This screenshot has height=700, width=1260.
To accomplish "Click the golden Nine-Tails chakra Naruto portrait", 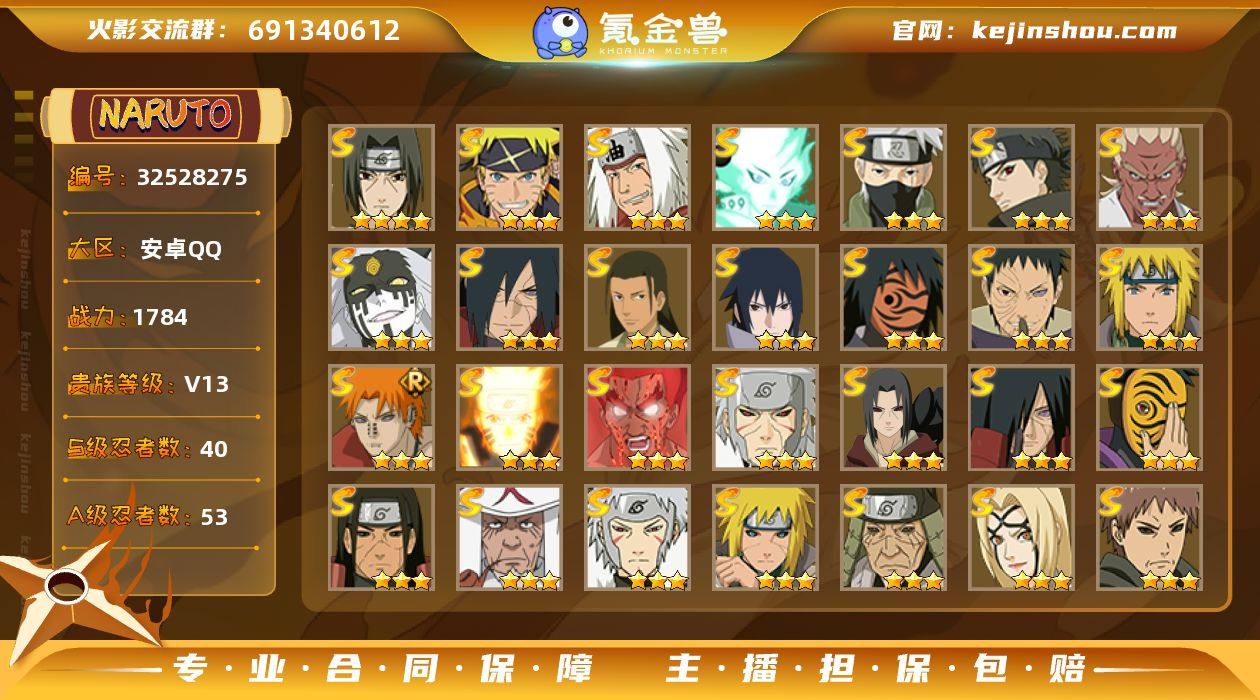I will tap(510, 418).
